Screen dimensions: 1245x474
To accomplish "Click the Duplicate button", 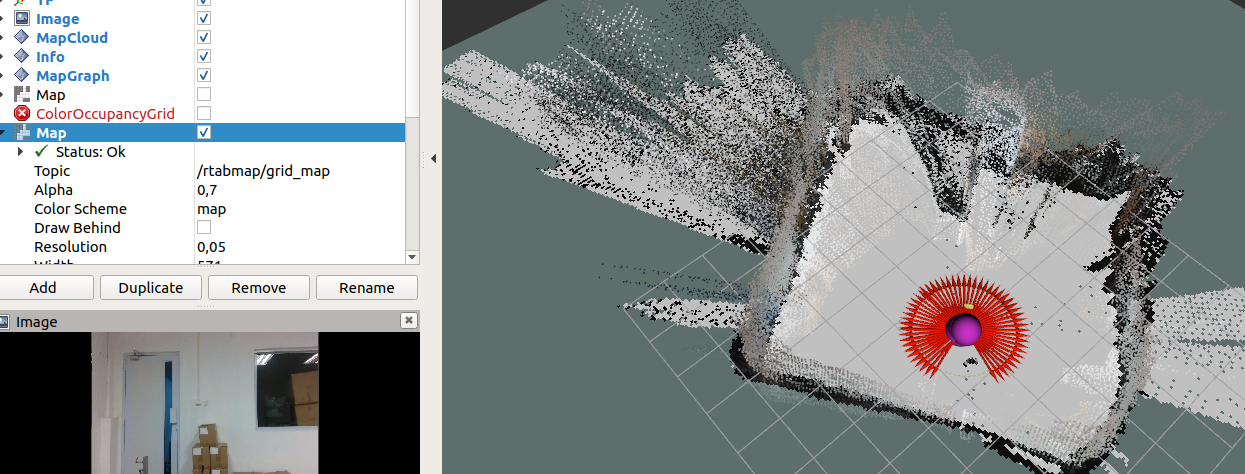I will tap(151, 288).
